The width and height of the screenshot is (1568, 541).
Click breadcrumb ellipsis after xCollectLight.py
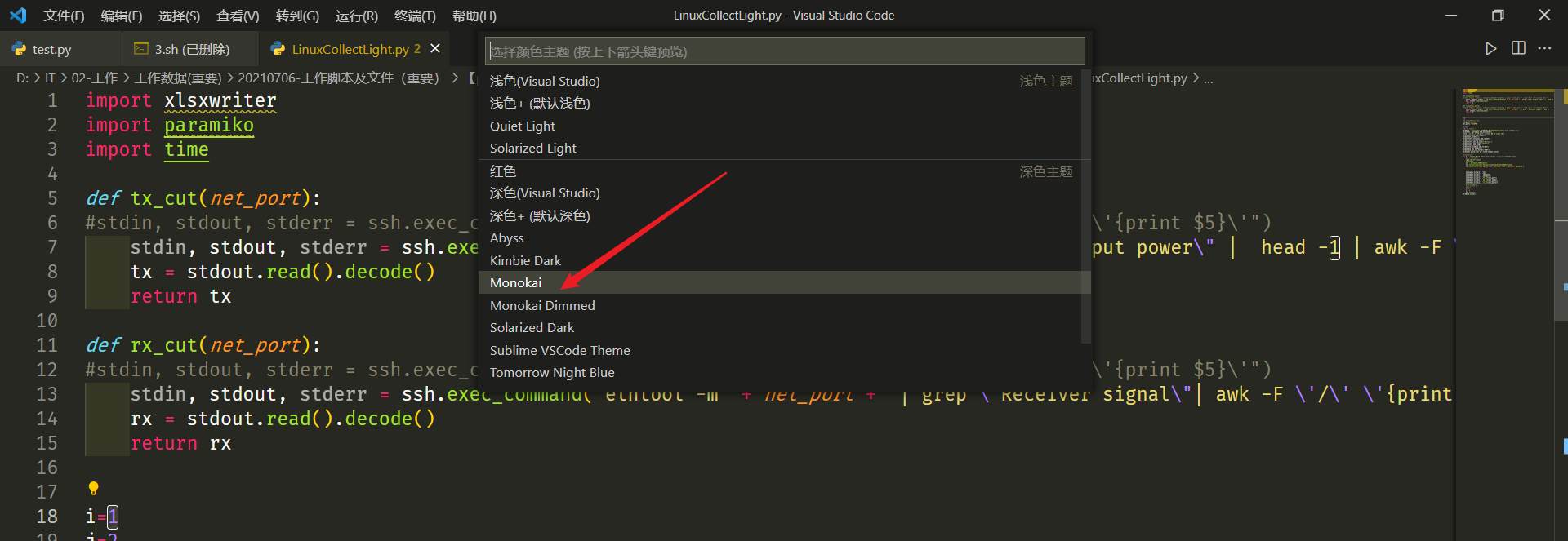1209,78
